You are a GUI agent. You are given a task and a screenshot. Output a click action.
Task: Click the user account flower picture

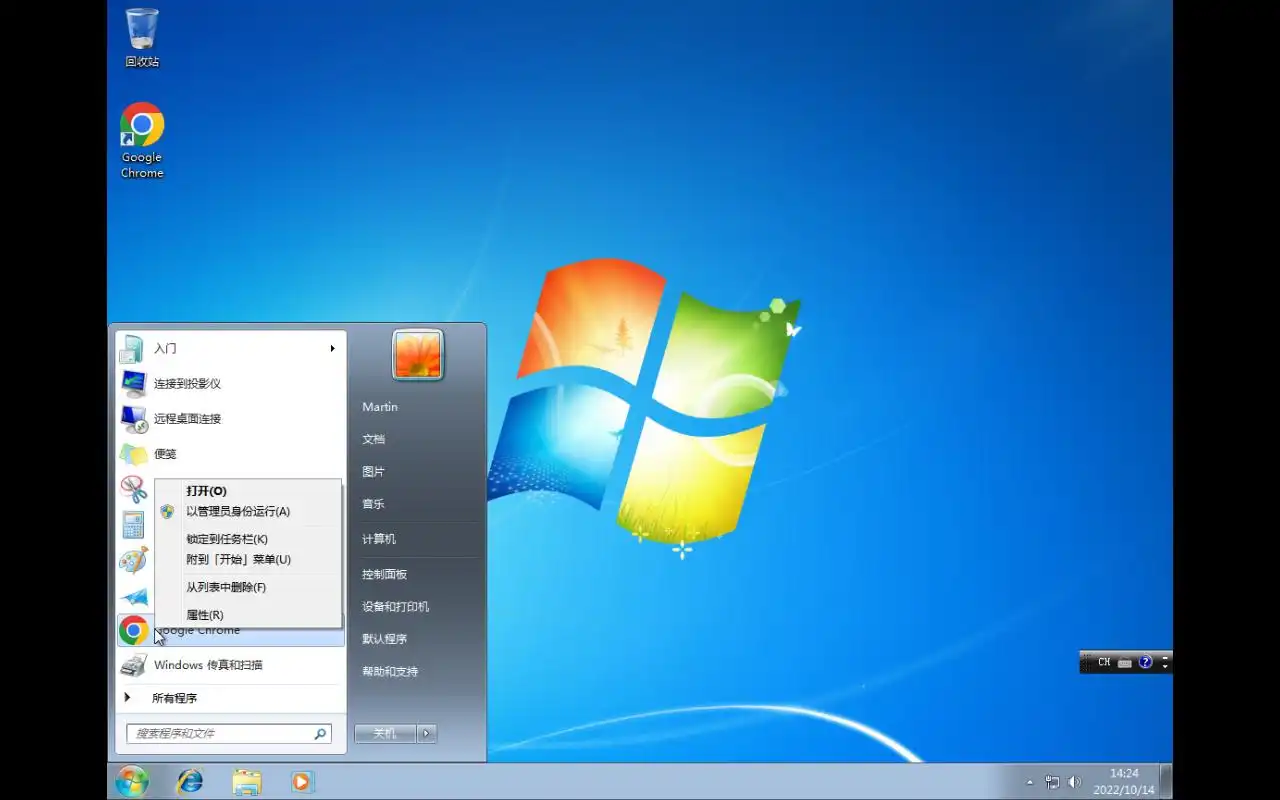(x=418, y=355)
